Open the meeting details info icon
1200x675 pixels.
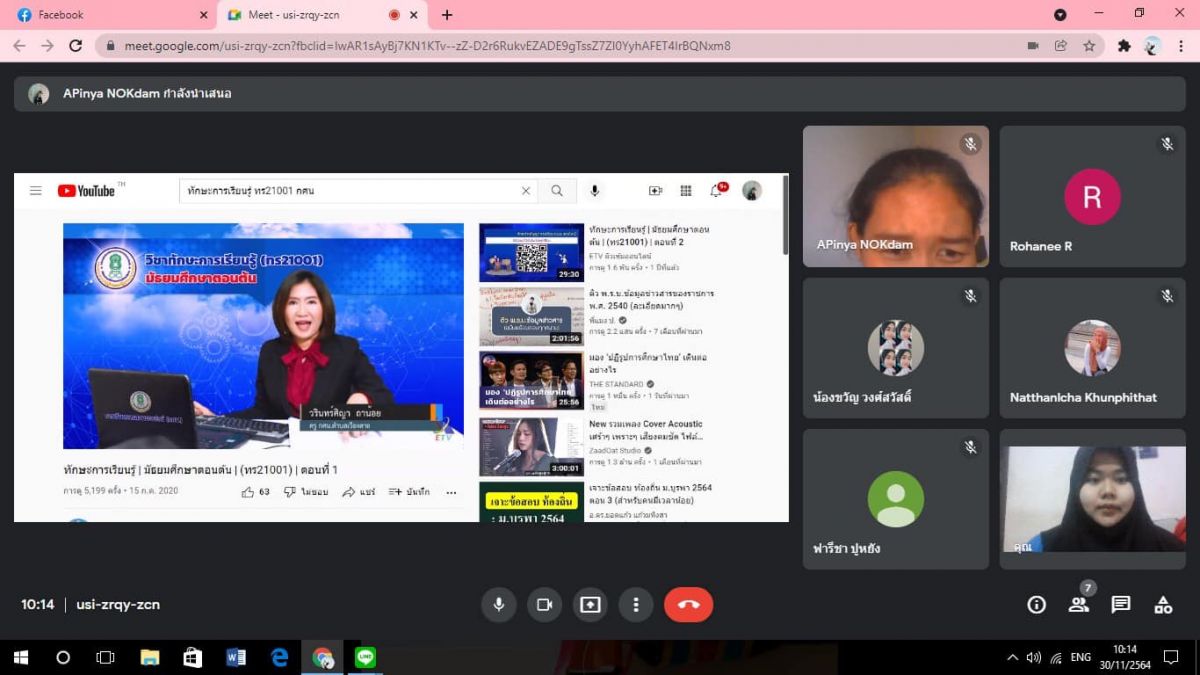[x=1037, y=604]
